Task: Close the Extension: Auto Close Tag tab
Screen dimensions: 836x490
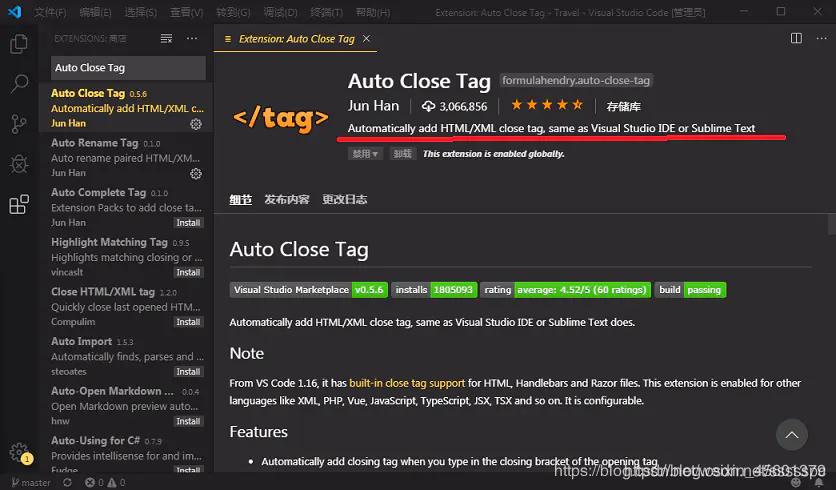Action: pos(366,38)
